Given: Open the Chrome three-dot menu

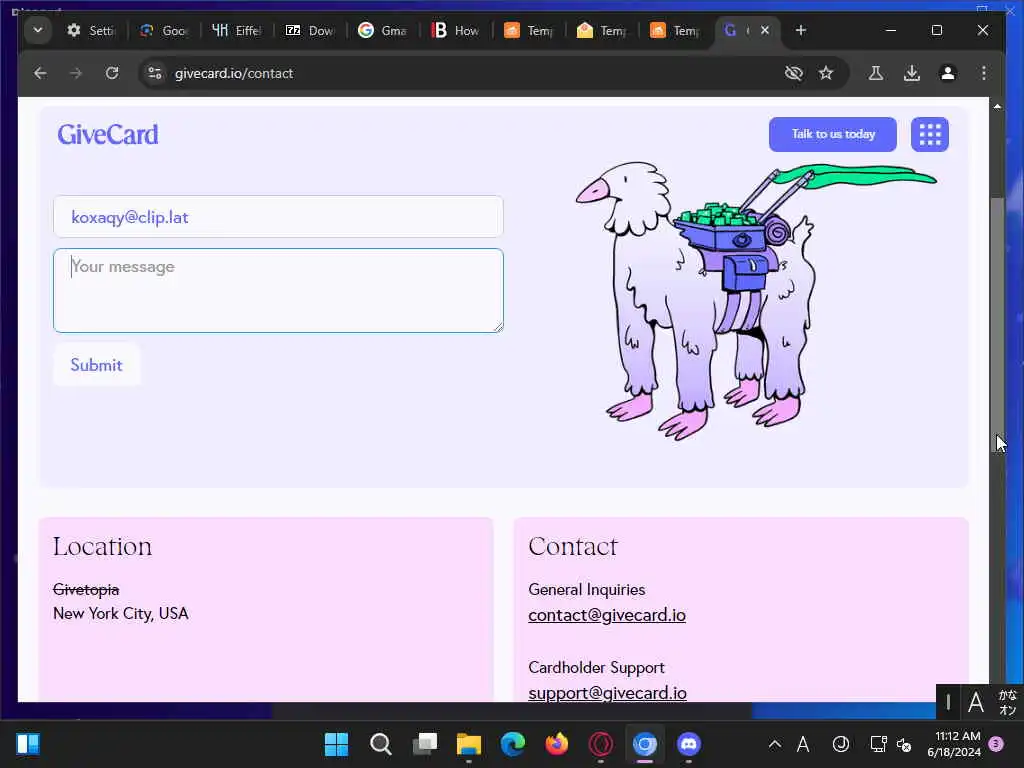Looking at the screenshot, I should click(x=984, y=73).
